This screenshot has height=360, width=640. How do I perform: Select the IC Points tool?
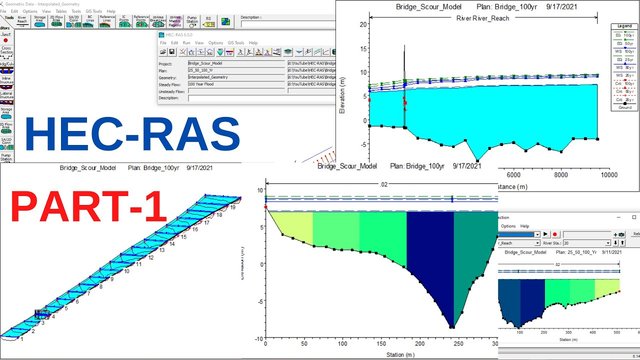pos(124,21)
